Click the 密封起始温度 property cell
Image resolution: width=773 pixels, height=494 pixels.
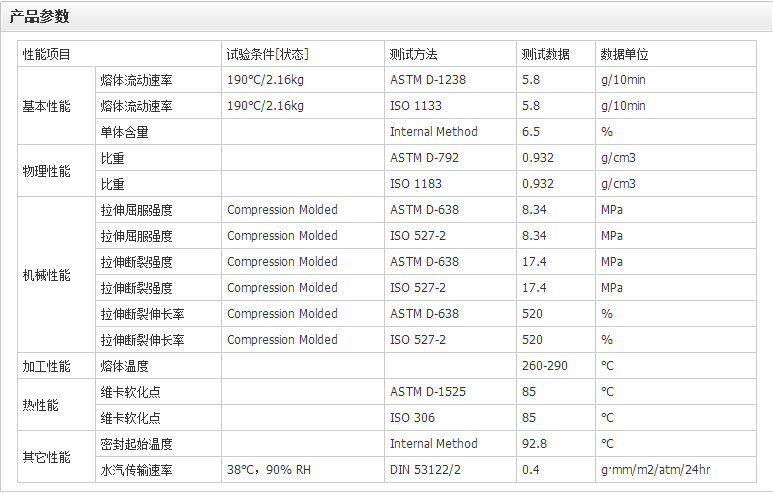[x=137, y=444]
